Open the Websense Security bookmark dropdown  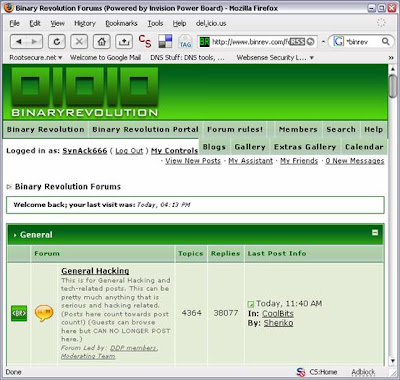click(x=275, y=58)
